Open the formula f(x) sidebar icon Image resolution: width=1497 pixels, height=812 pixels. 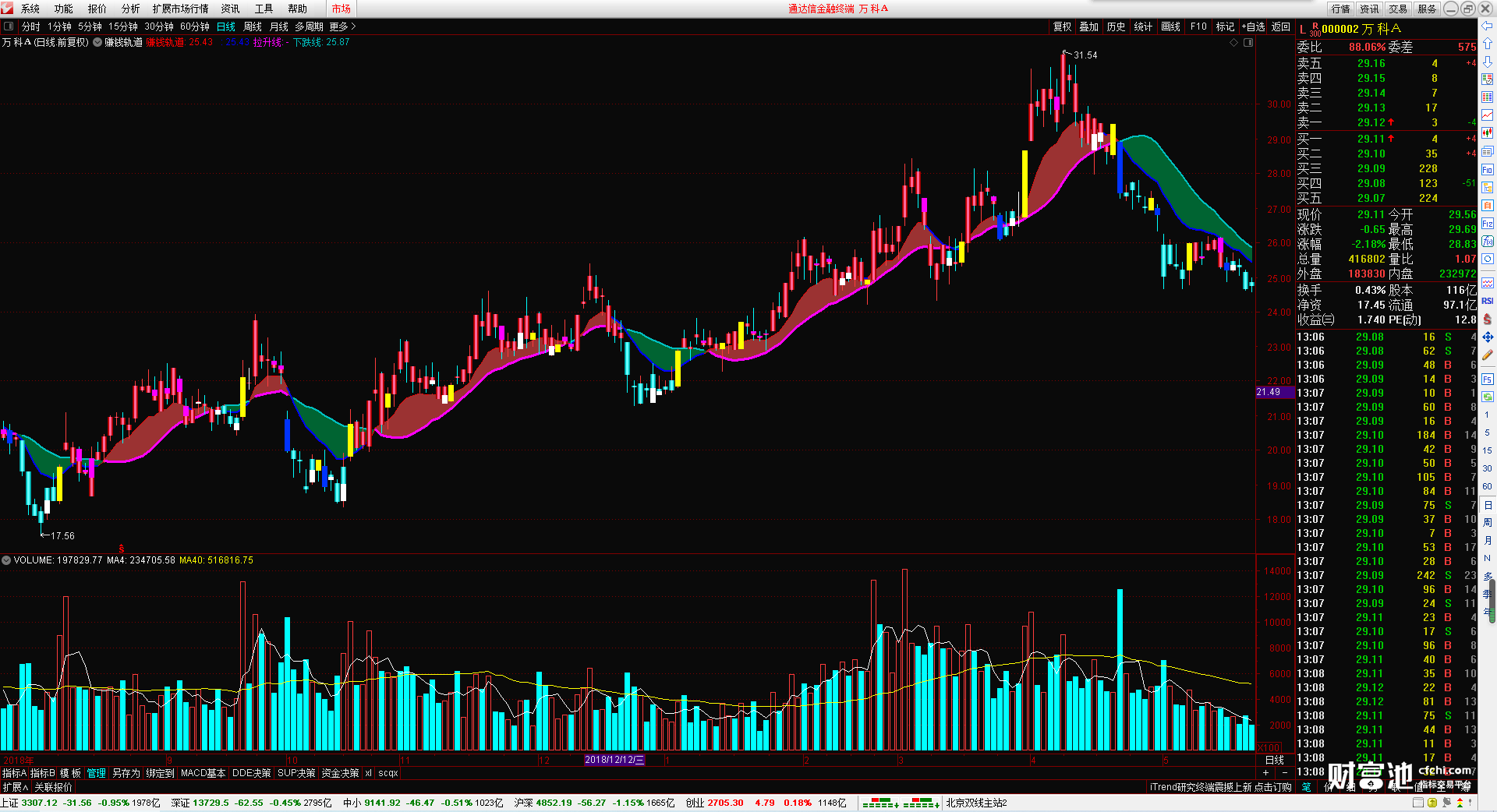1488,242
